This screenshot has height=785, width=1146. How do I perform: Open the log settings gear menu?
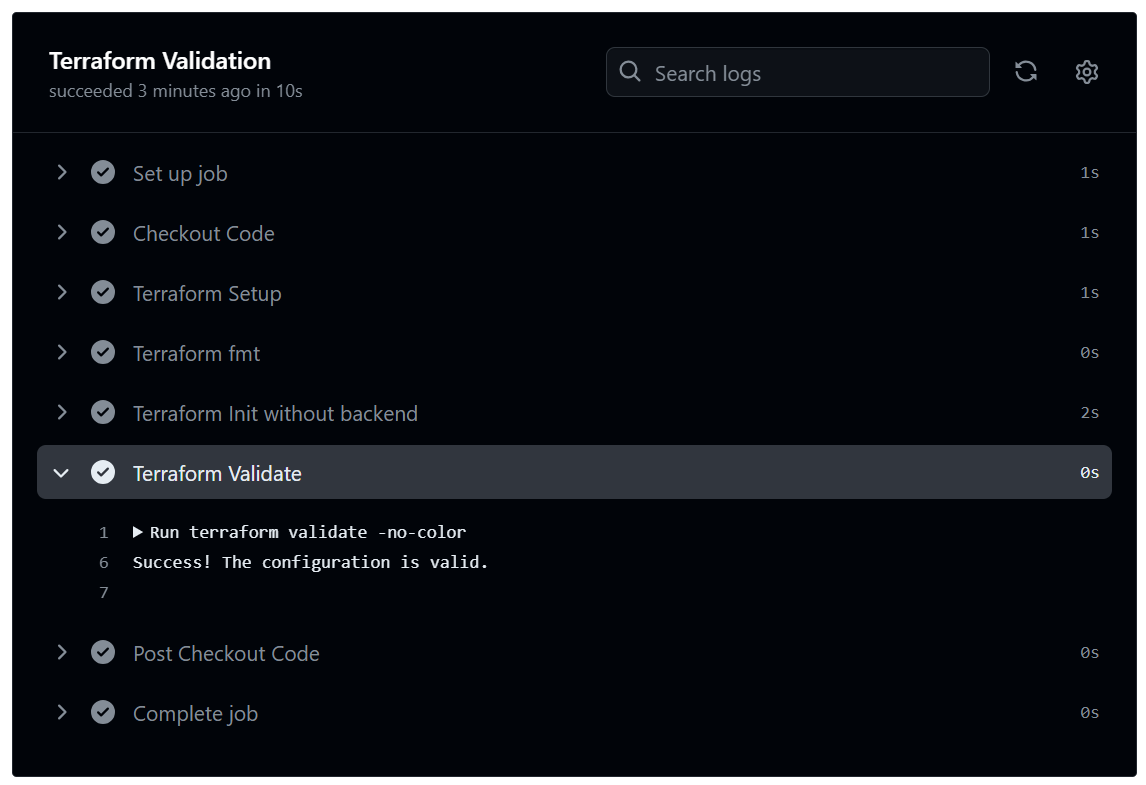(1086, 72)
